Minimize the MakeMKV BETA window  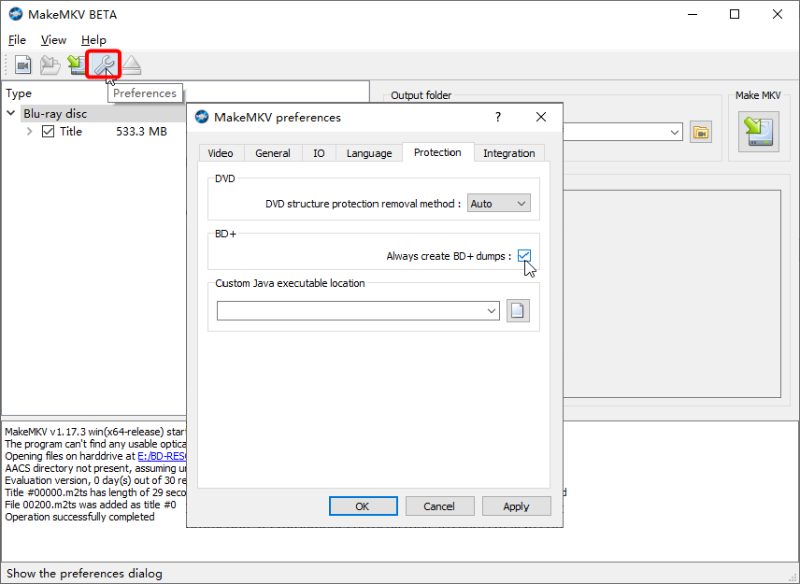[x=692, y=14]
